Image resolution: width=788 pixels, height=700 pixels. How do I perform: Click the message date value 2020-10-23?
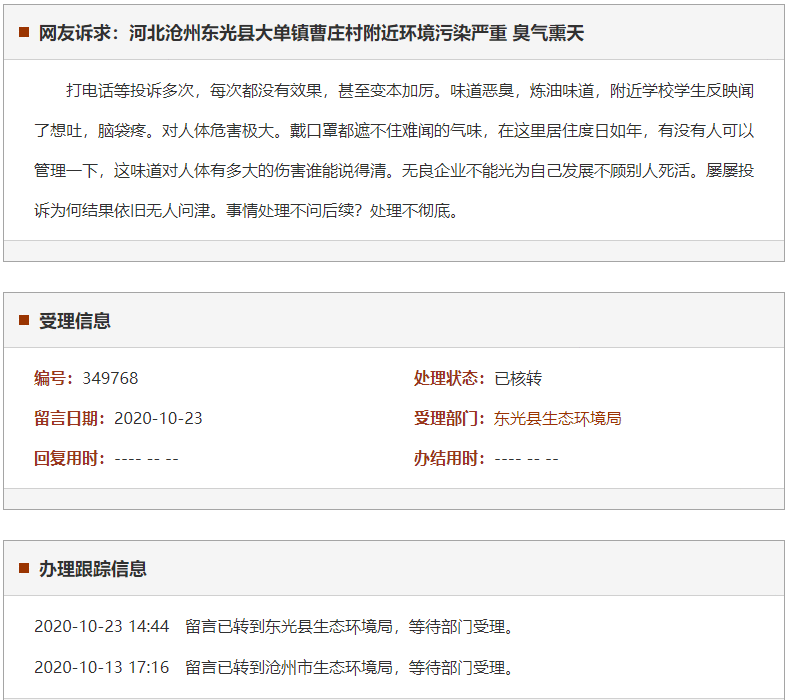pyautogui.click(x=158, y=418)
